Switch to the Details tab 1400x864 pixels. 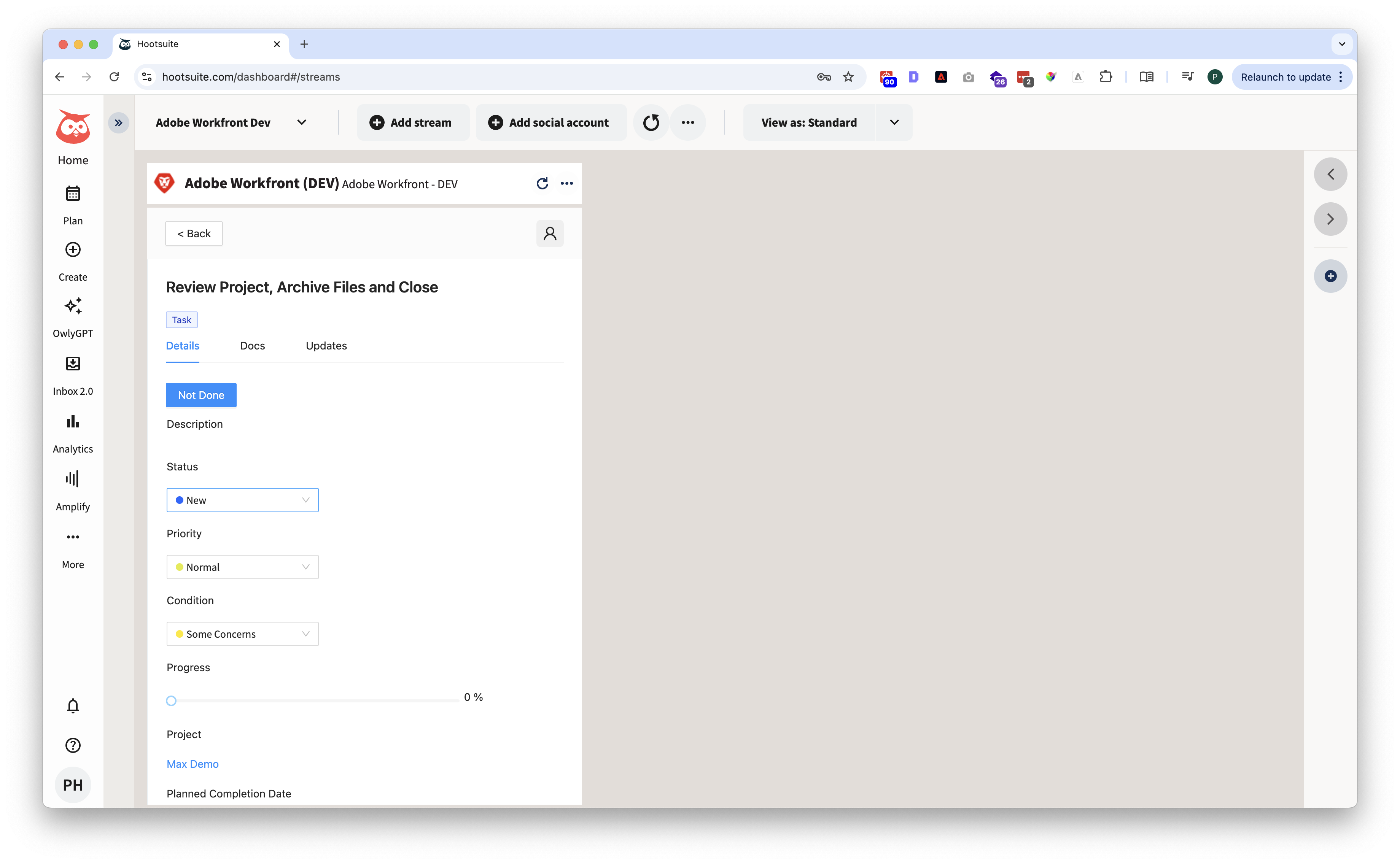(x=182, y=346)
